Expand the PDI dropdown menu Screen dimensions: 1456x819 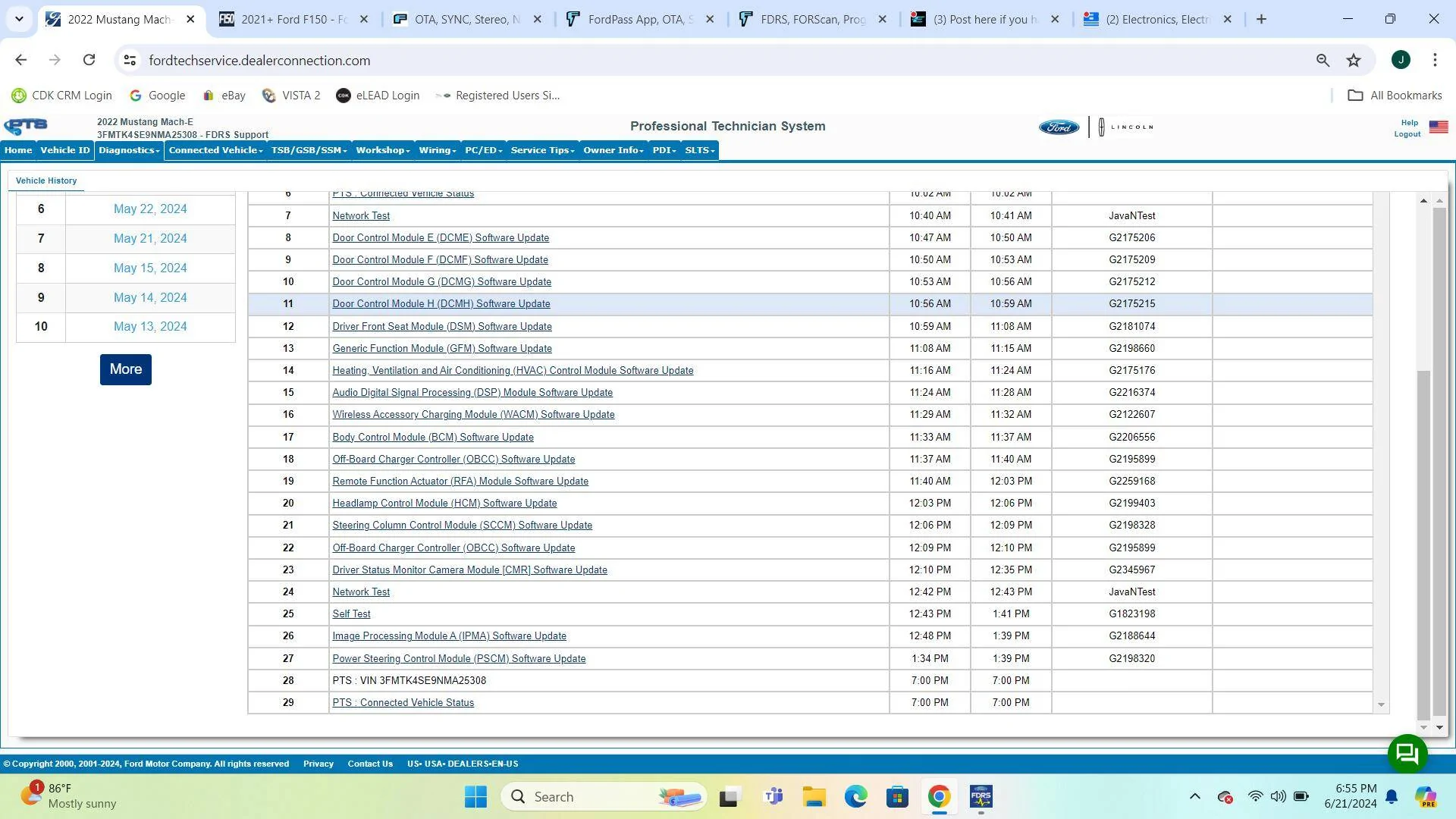(664, 150)
